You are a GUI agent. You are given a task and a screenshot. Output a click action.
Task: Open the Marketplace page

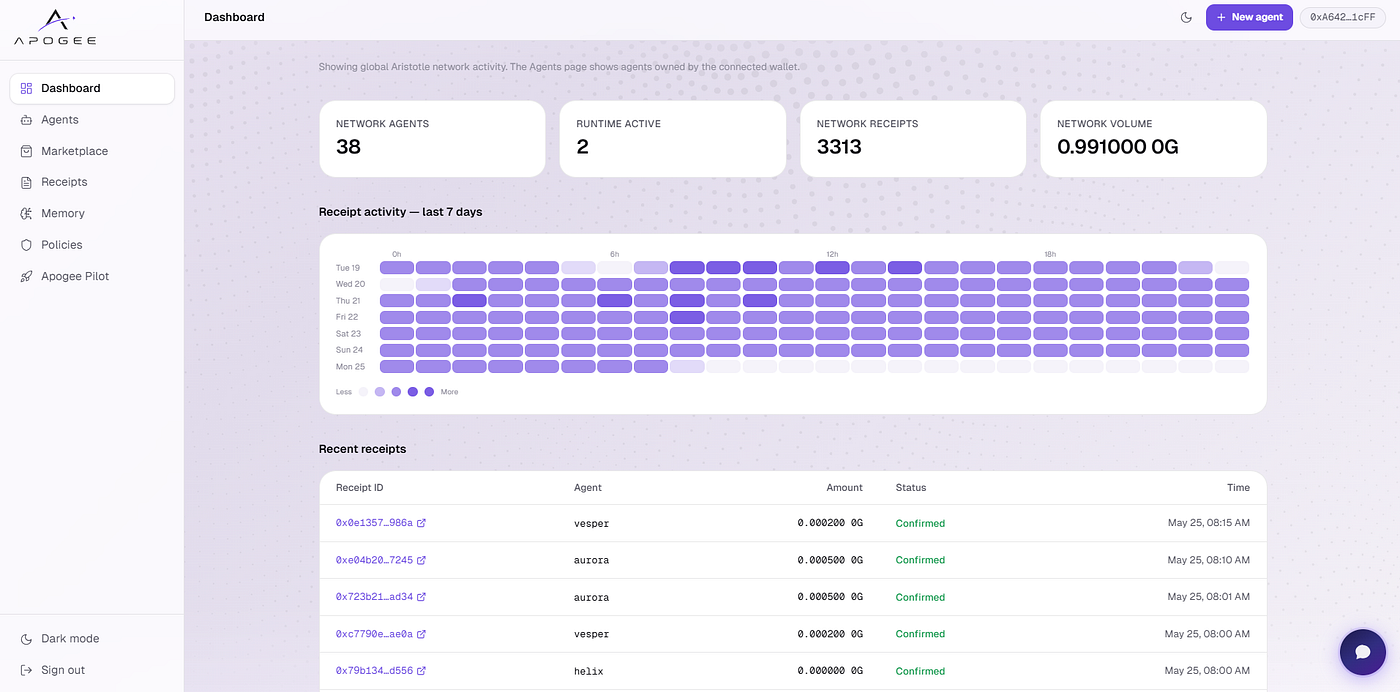(92, 151)
